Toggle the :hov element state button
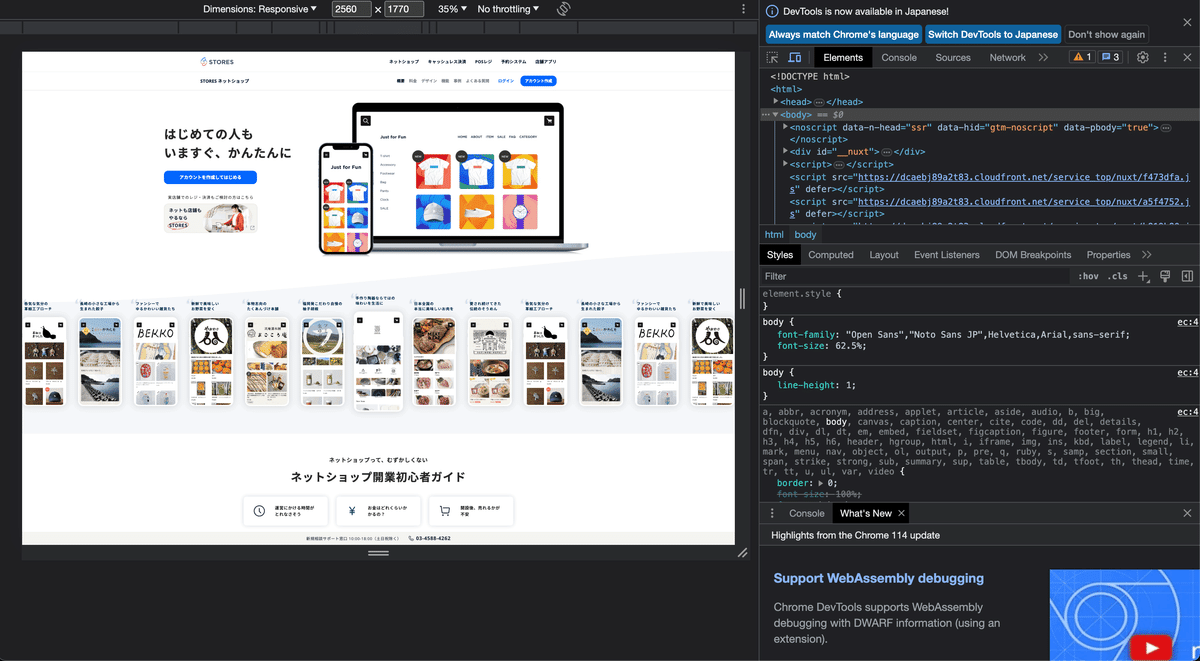 coord(1088,276)
